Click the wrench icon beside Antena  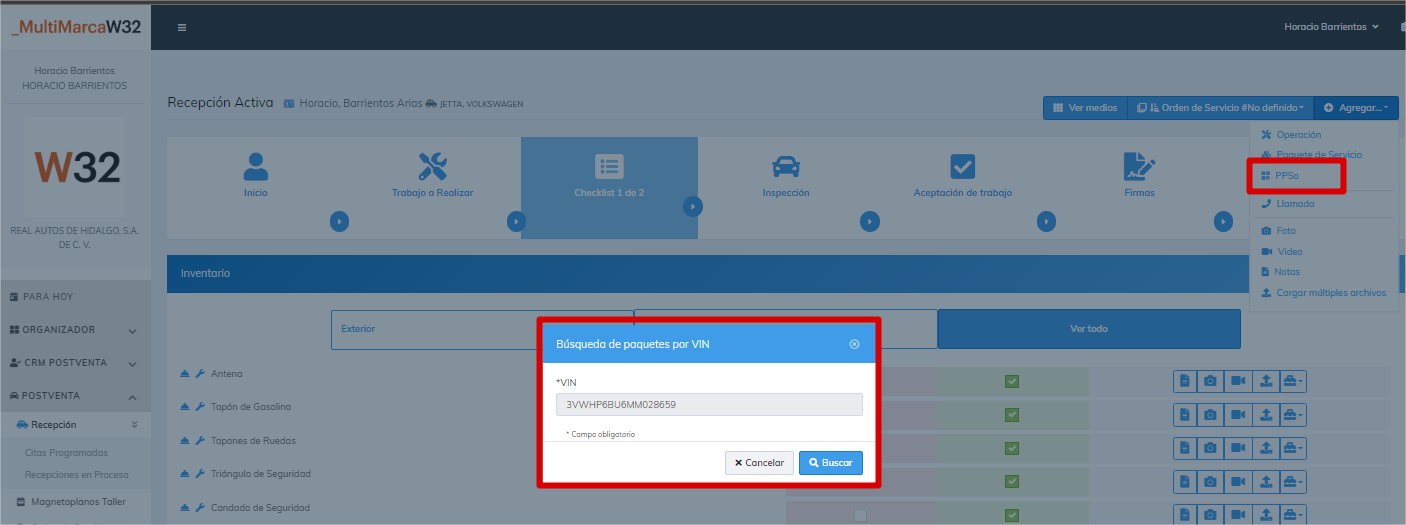200,374
